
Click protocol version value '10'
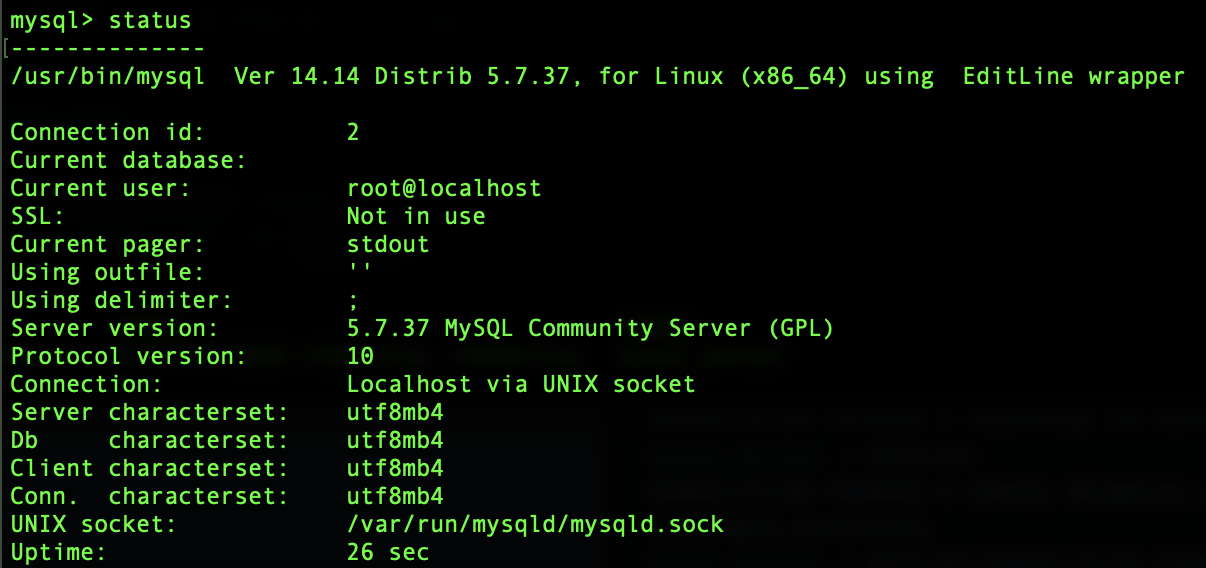click(x=360, y=356)
